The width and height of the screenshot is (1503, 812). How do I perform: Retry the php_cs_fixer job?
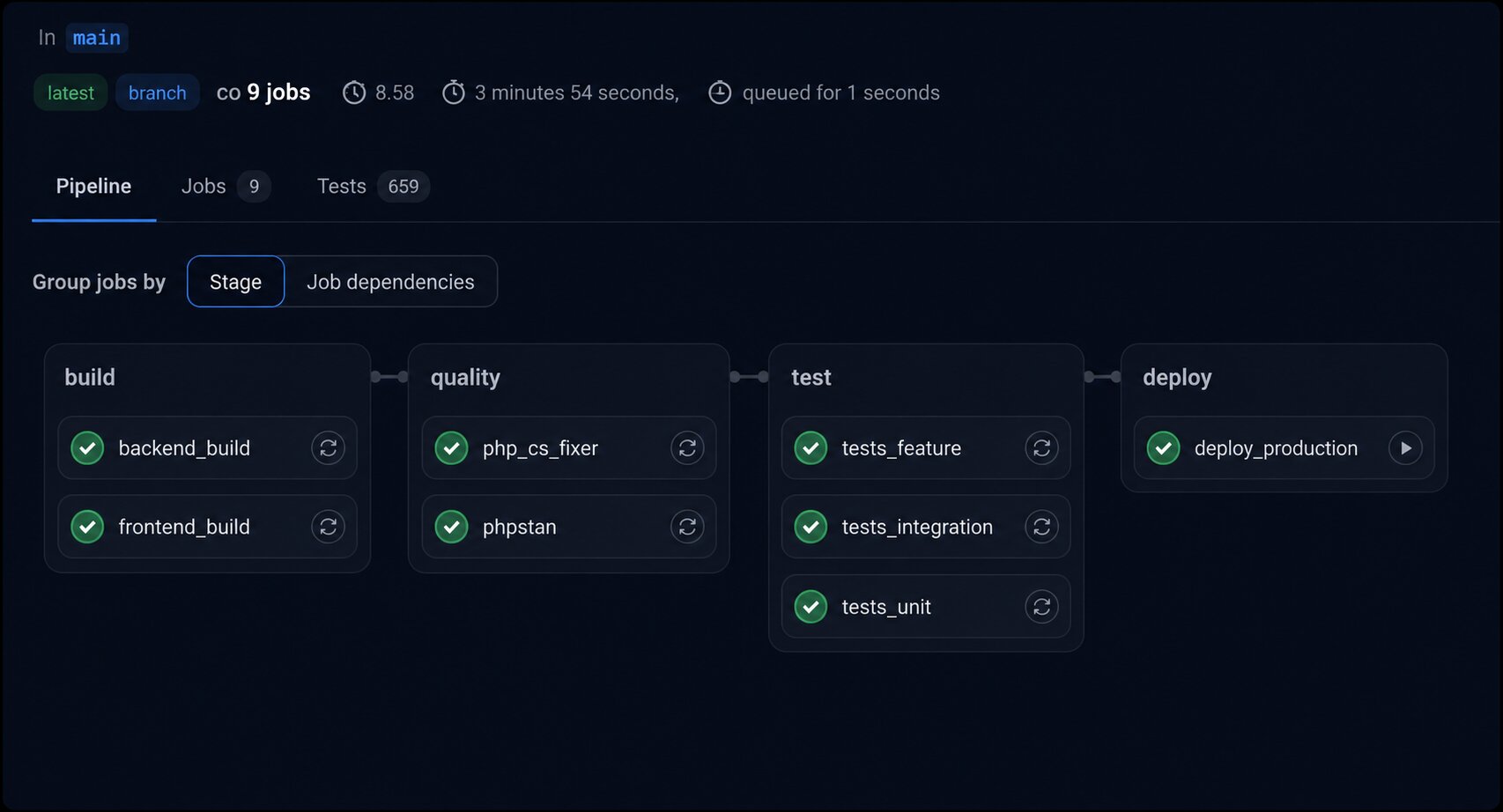tap(687, 448)
